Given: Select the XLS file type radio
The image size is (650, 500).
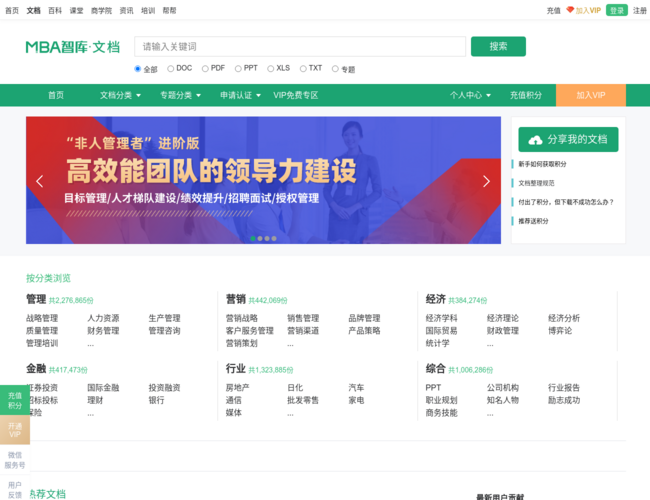Looking at the screenshot, I should [x=270, y=69].
